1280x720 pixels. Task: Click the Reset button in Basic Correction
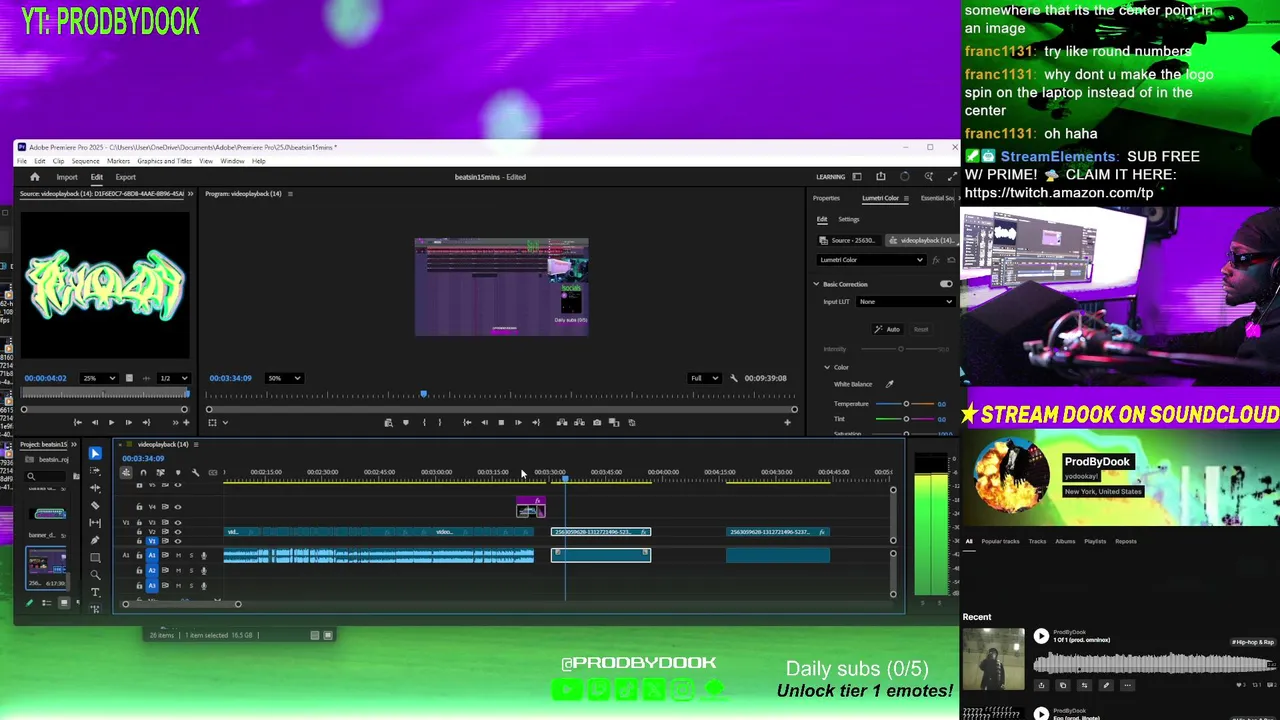[x=921, y=329]
